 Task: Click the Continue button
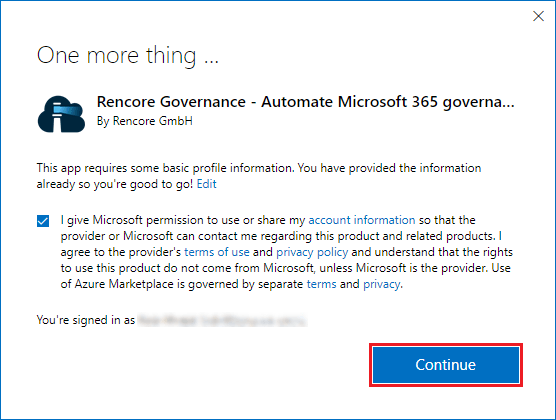pyautogui.click(x=446, y=365)
